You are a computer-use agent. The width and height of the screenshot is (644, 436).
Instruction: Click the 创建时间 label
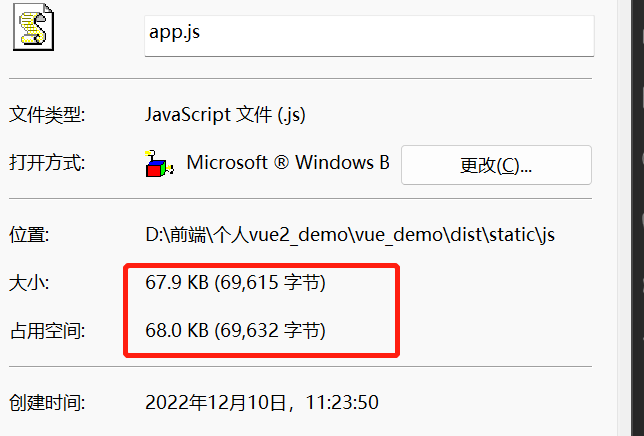point(47,403)
